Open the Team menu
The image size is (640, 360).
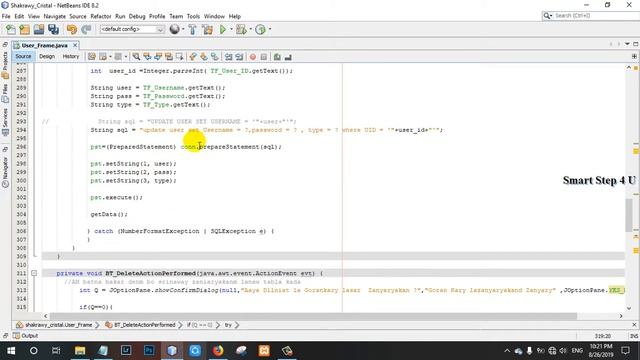[x=176, y=16]
